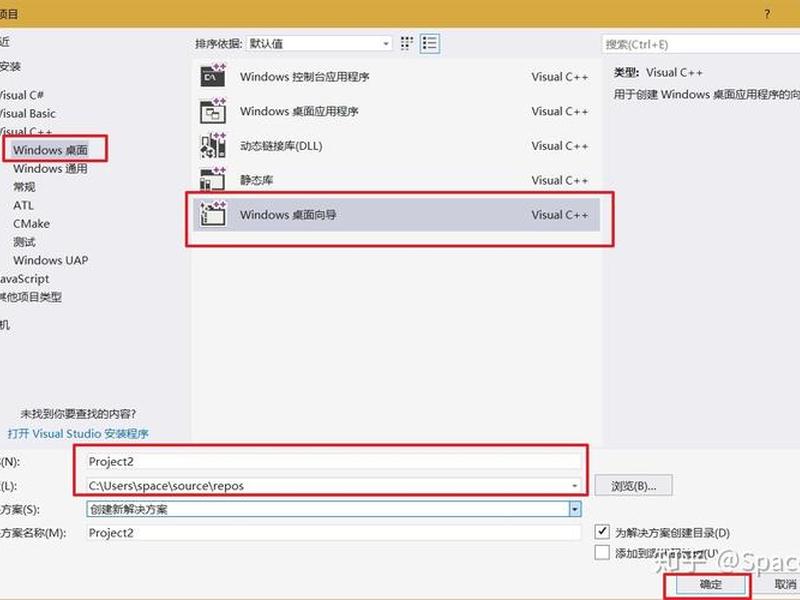Click the 取消 button

[x=781, y=585]
